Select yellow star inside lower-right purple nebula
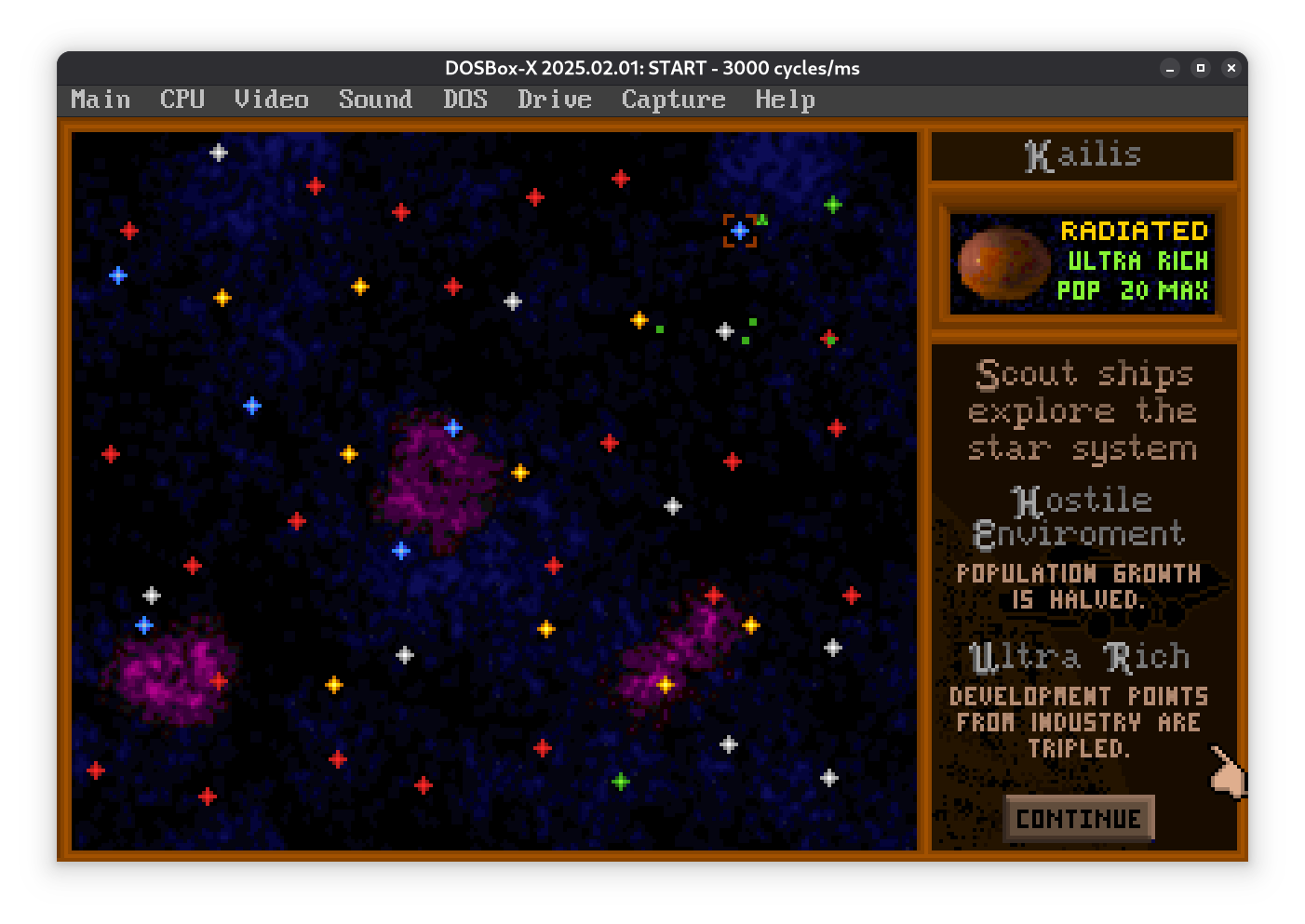The width and height of the screenshot is (1305, 924). [x=666, y=685]
